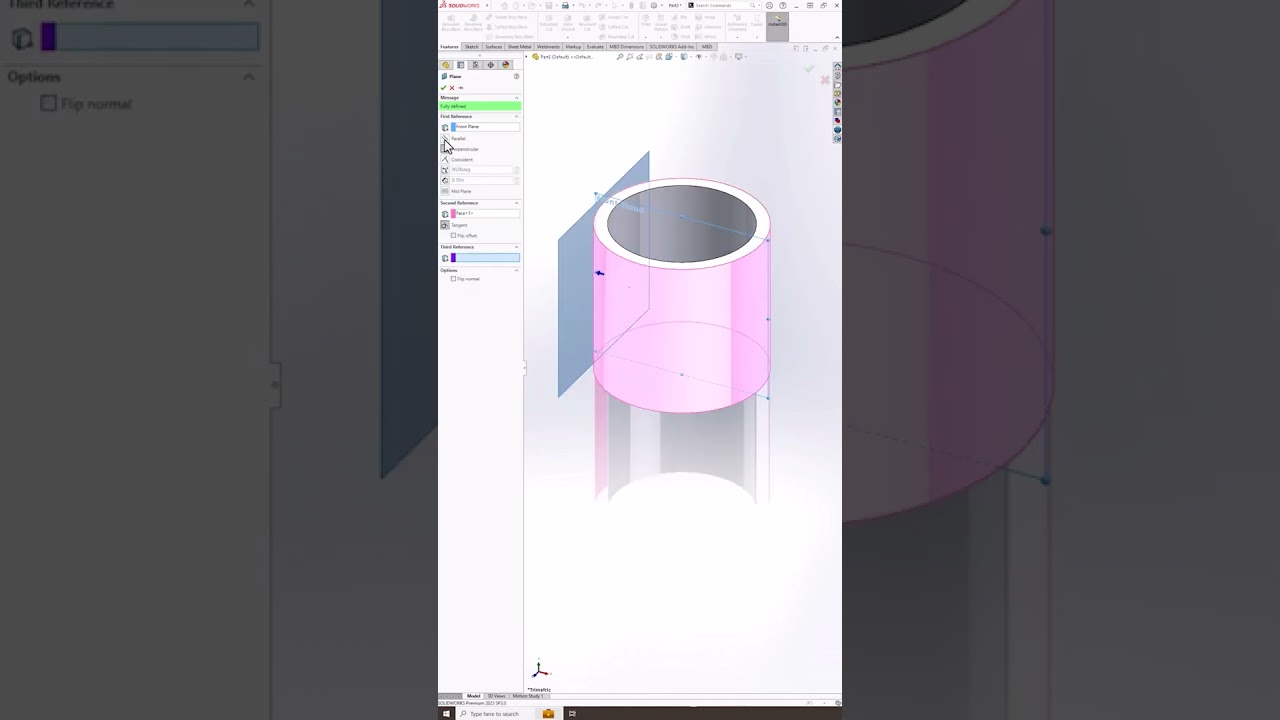
Task: Accept the plane with the green checkmark
Action: 443,88
